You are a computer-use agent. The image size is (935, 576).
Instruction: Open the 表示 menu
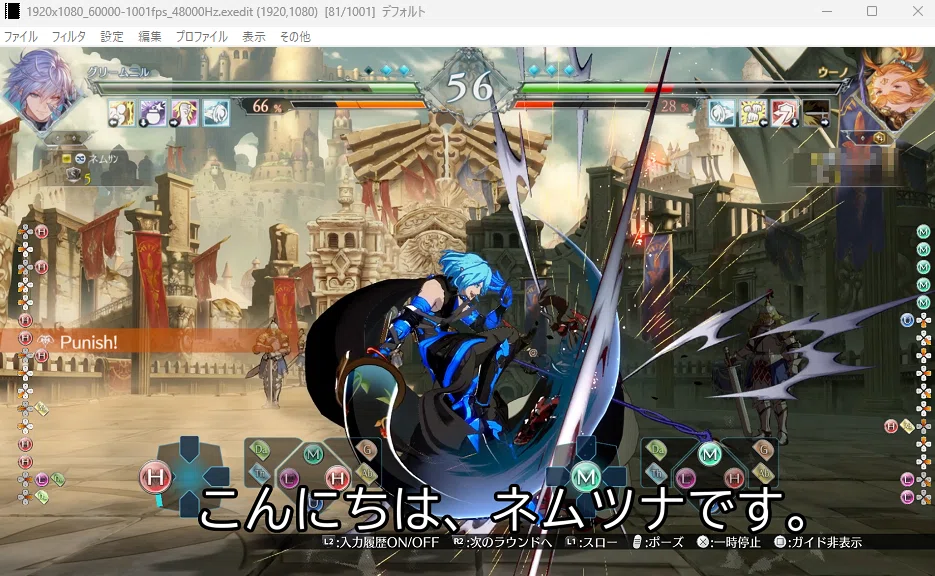click(253, 36)
